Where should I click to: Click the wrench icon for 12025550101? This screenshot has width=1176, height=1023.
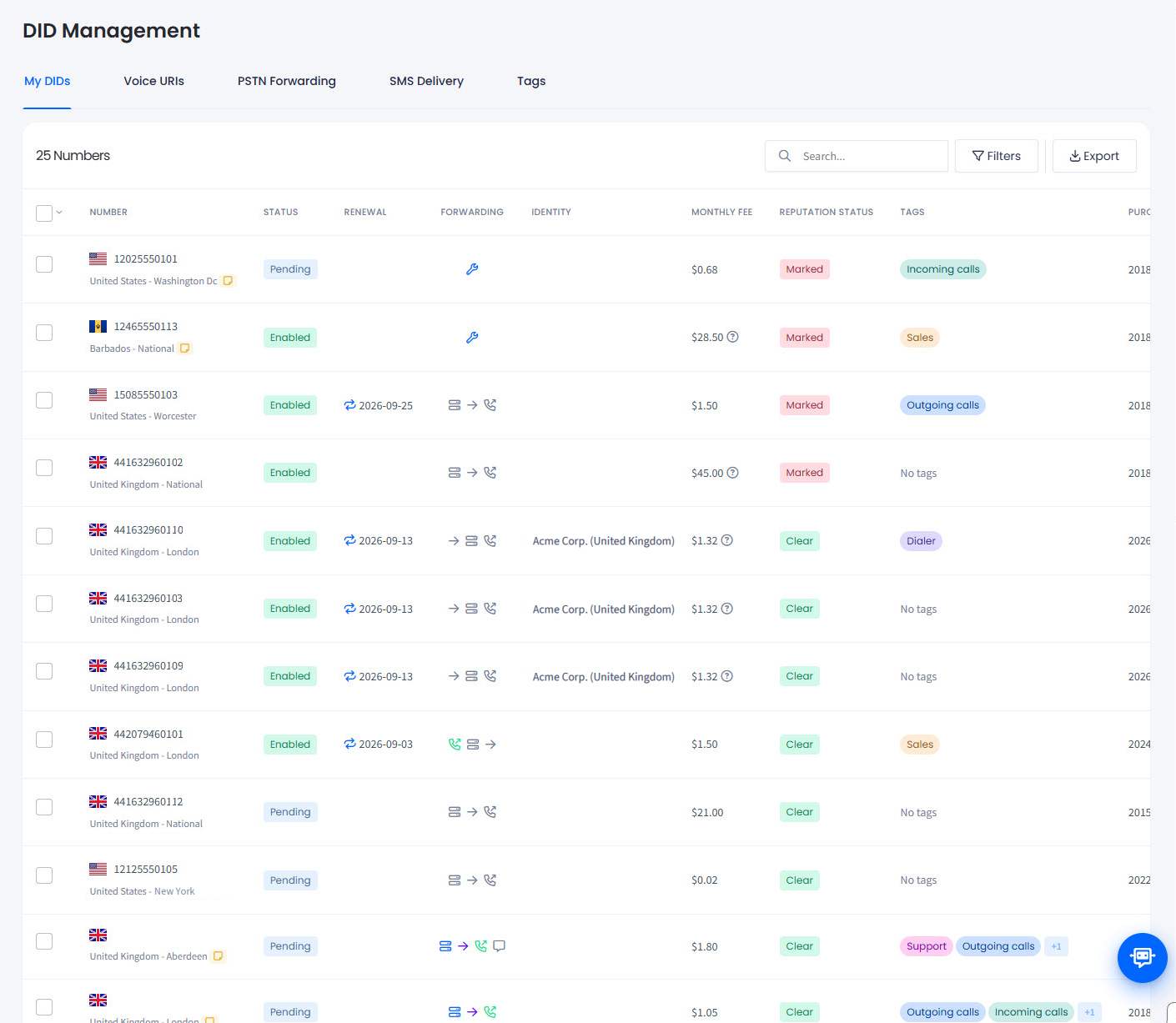[x=472, y=269]
